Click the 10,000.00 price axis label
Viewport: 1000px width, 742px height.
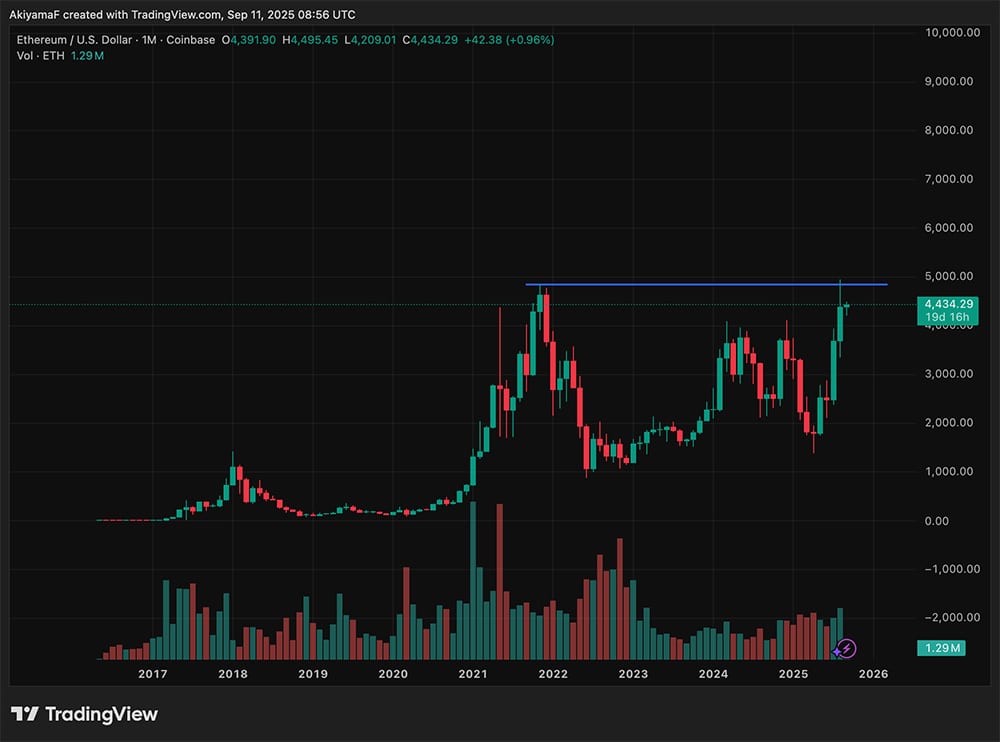click(x=952, y=33)
